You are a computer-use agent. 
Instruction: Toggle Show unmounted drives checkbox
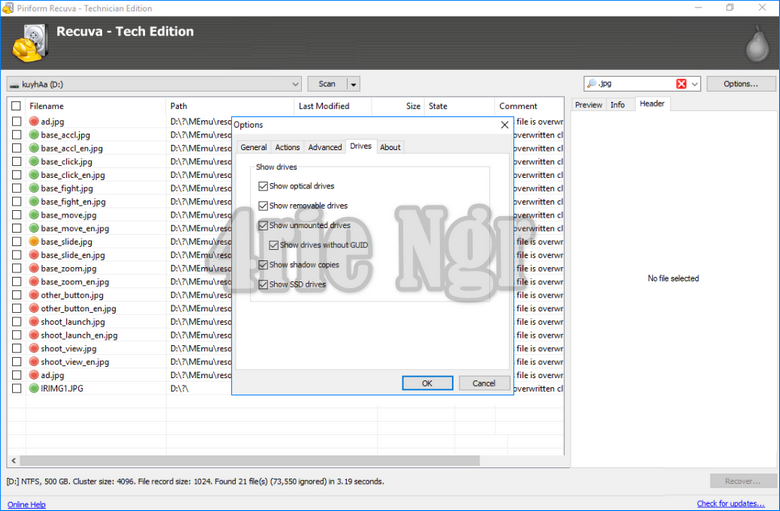click(263, 225)
